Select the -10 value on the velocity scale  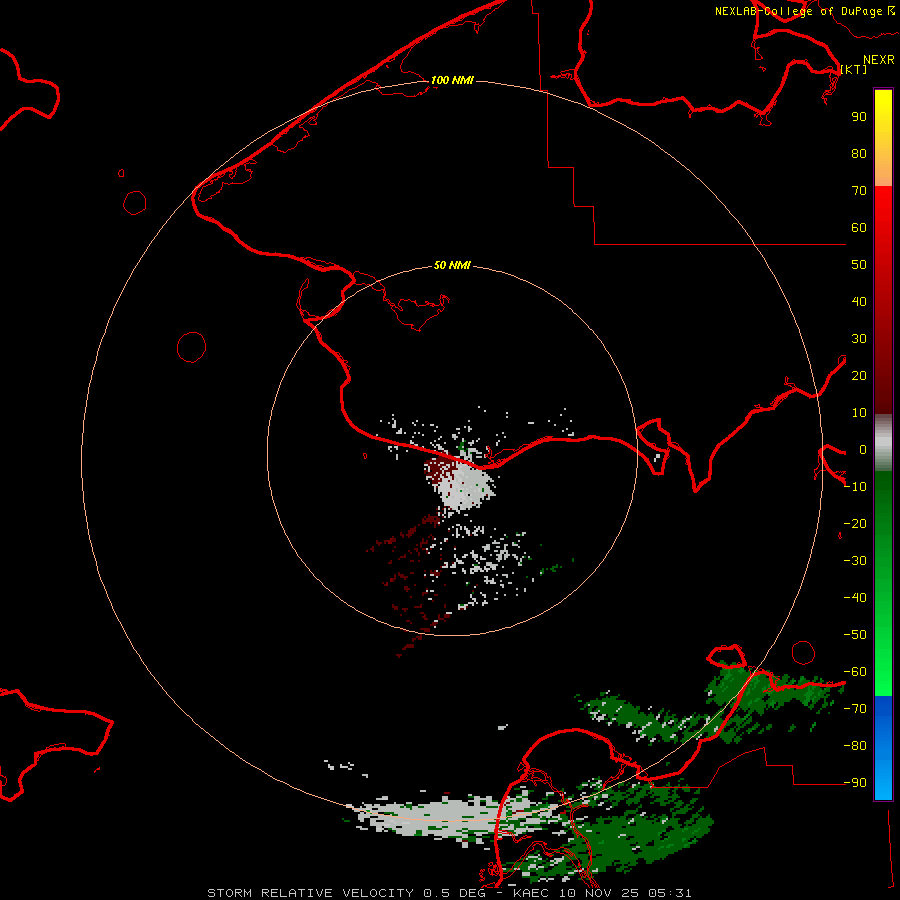point(855,487)
